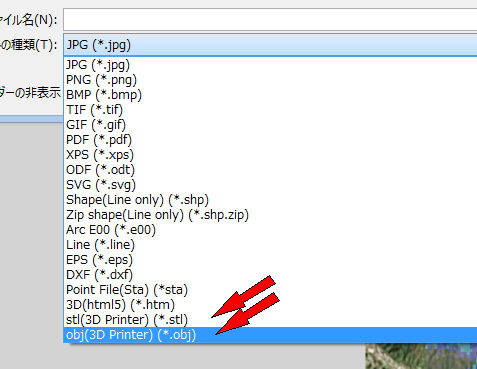Choose XPS (*.xps) from list
Image resolution: width=477 pixels, height=369 pixels.
(270, 155)
